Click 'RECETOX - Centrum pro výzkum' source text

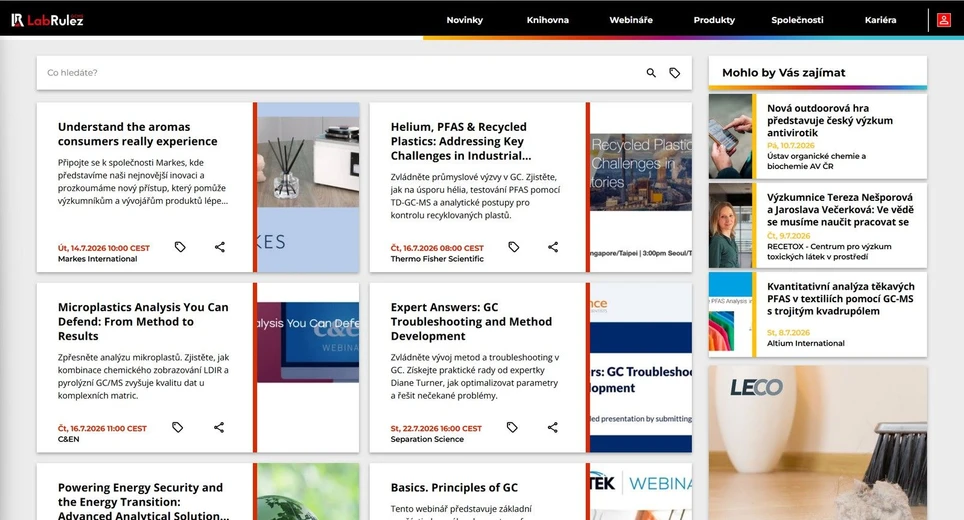click(829, 251)
